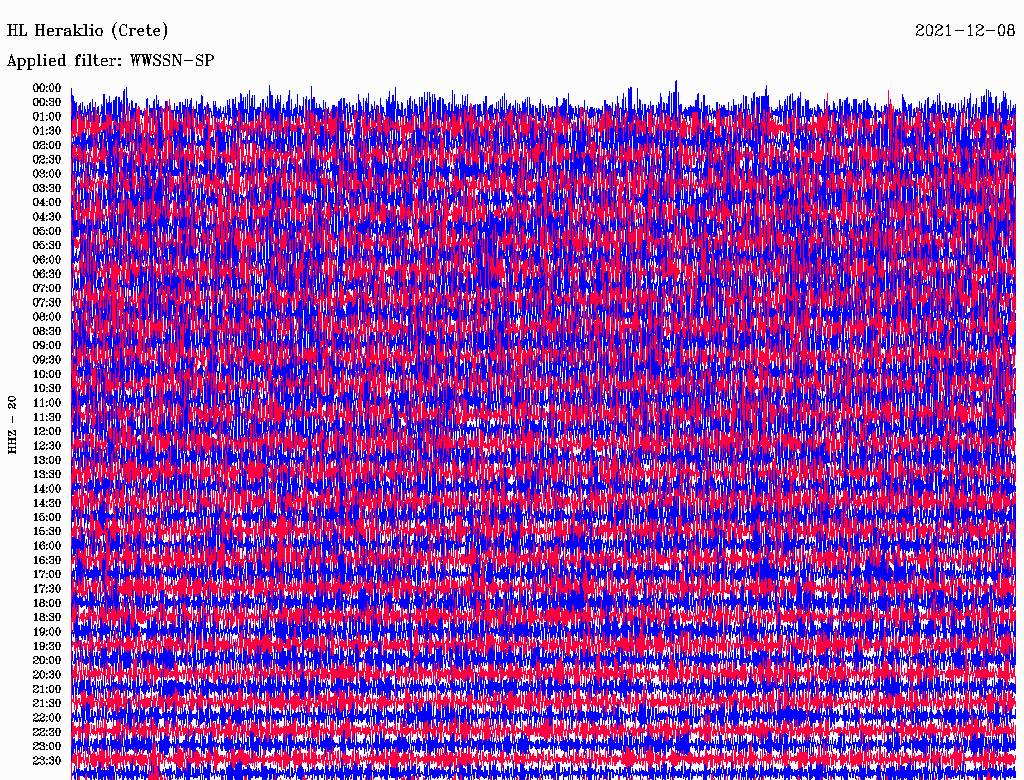The height and width of the screenshot is (780, 1024).
Task: Select the 18:30 time label
Action: coord(46,617)
